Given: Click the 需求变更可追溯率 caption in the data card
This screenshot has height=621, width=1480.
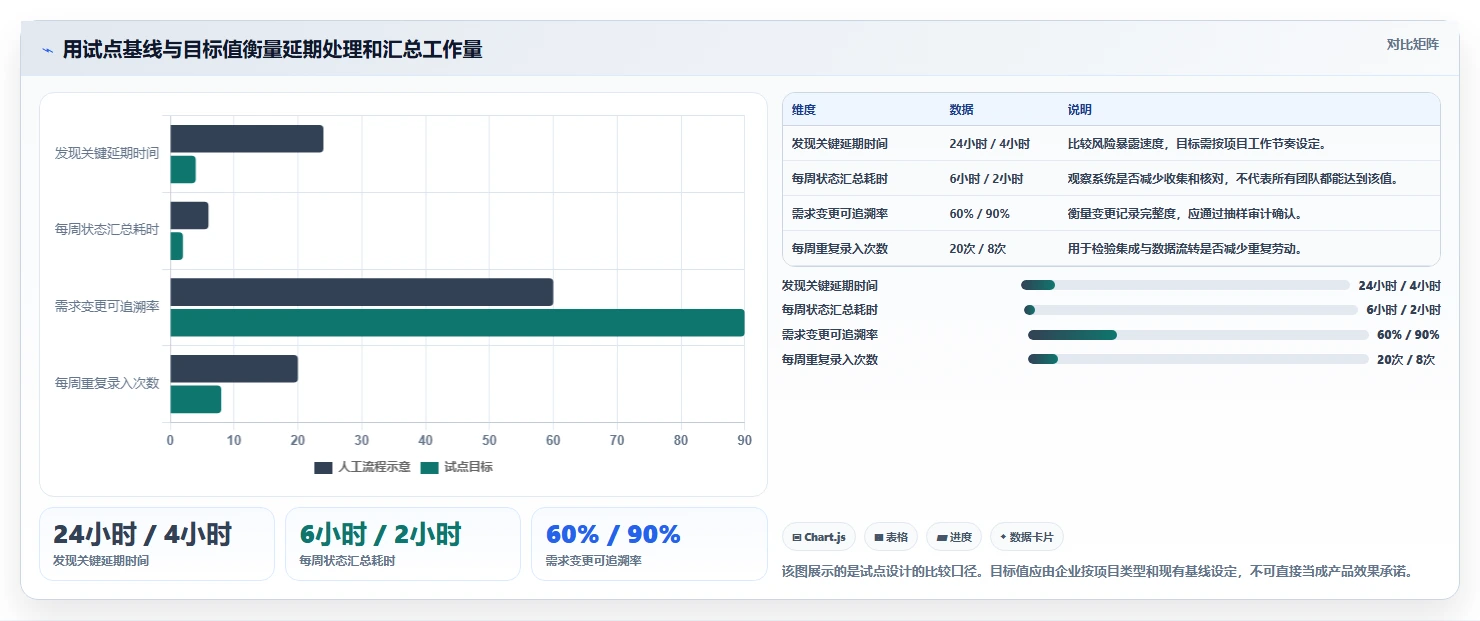Looking at the screenshot, I should click(593, 561).
